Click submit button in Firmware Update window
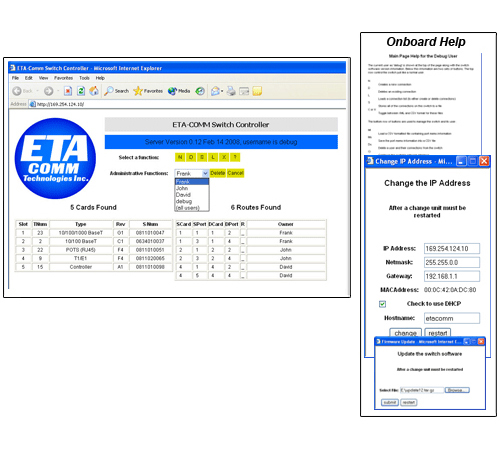Screen dimensions: 500x452 (390, 402)
